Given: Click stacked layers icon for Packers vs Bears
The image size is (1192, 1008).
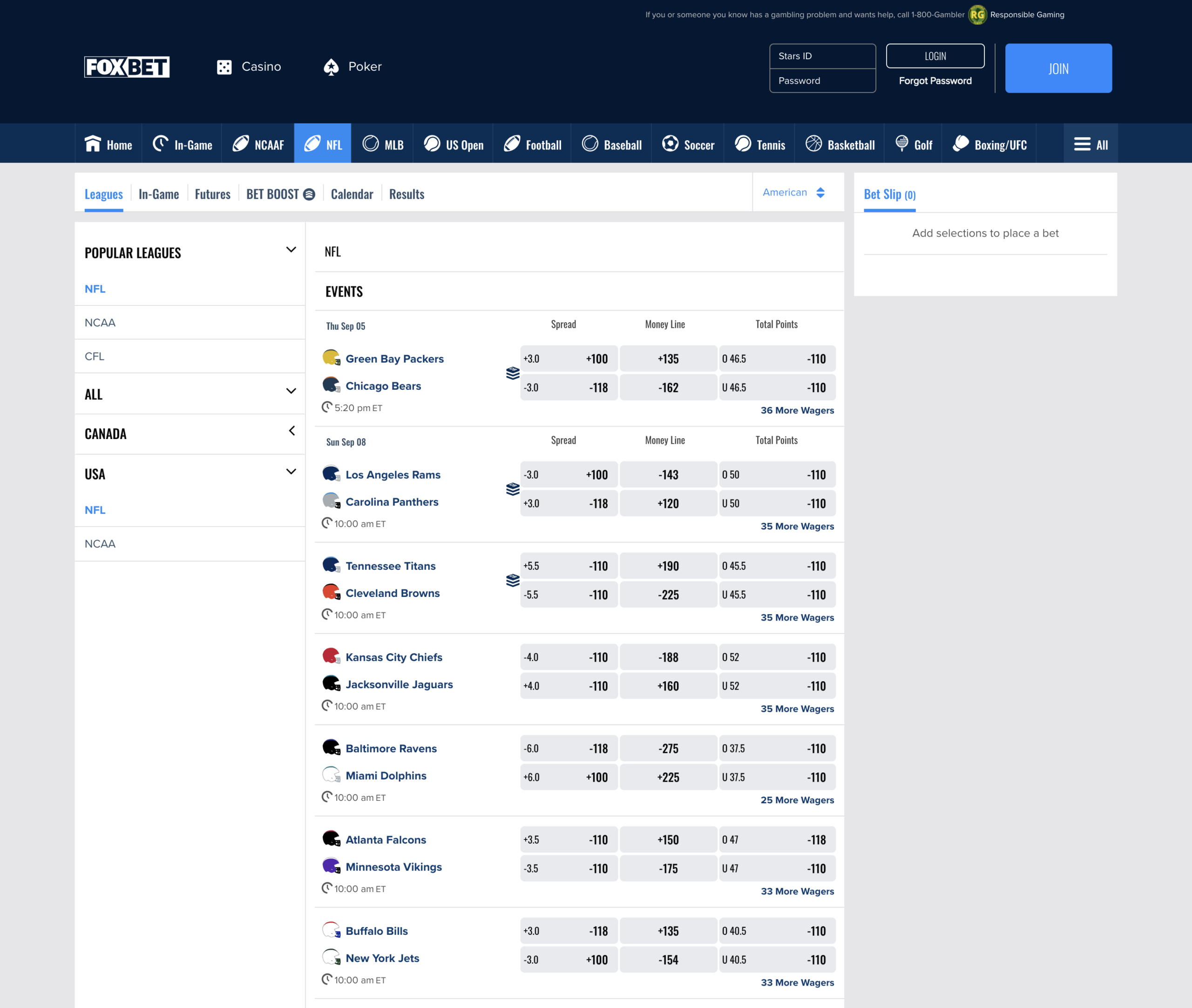Looking at the screenshot, I should coord(513,373).
